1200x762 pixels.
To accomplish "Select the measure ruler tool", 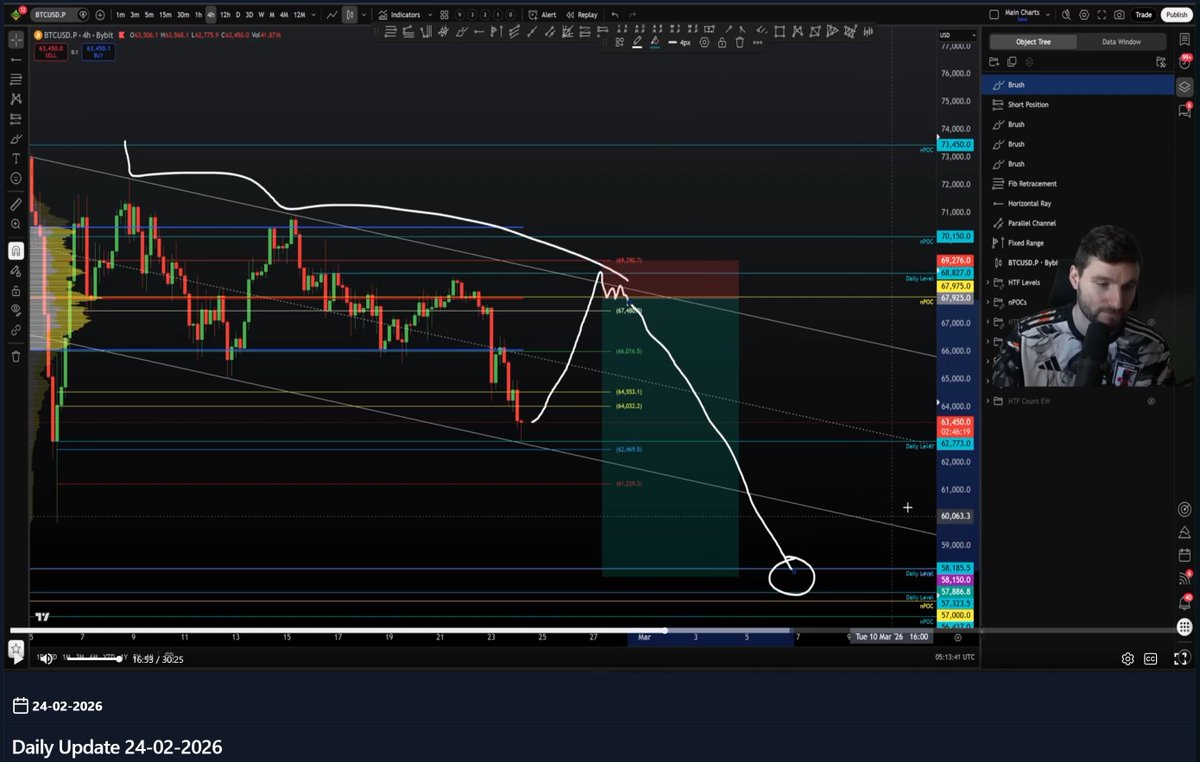I will point(15,204).
